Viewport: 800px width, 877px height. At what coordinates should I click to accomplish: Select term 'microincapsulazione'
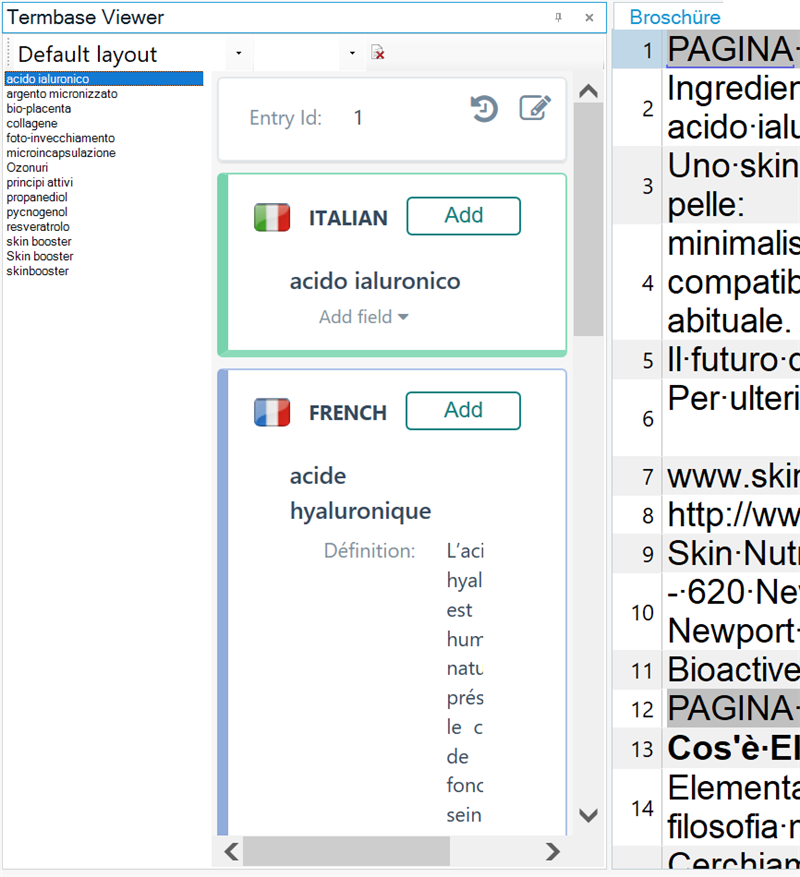click(x=61, y=153)
